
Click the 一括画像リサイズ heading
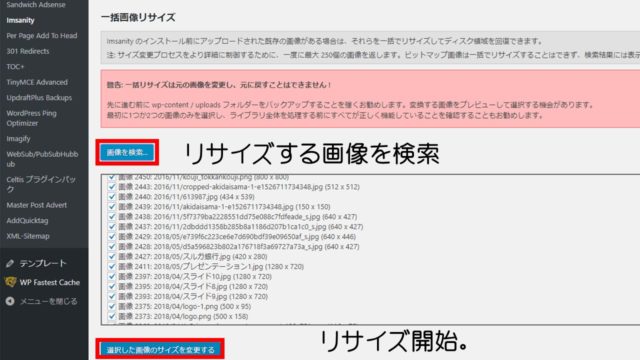pos(138,18)
